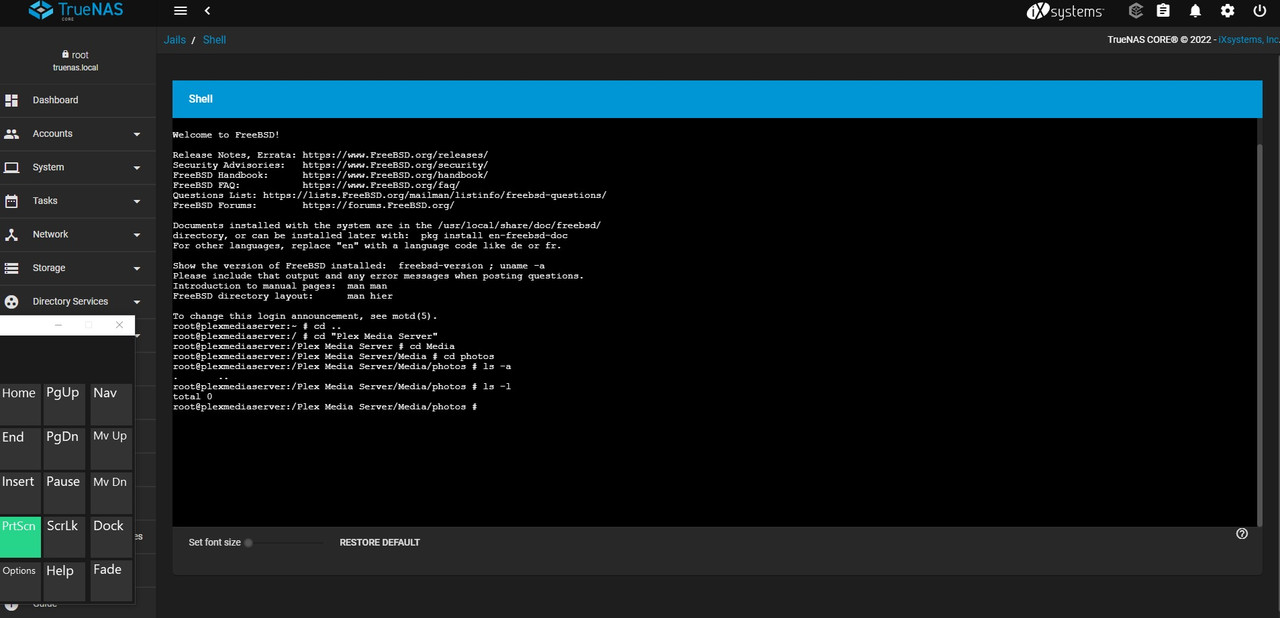The image size is (1280, 618).
Task: Go to the Jails breadcrumb link
Action: coord(175,40)
